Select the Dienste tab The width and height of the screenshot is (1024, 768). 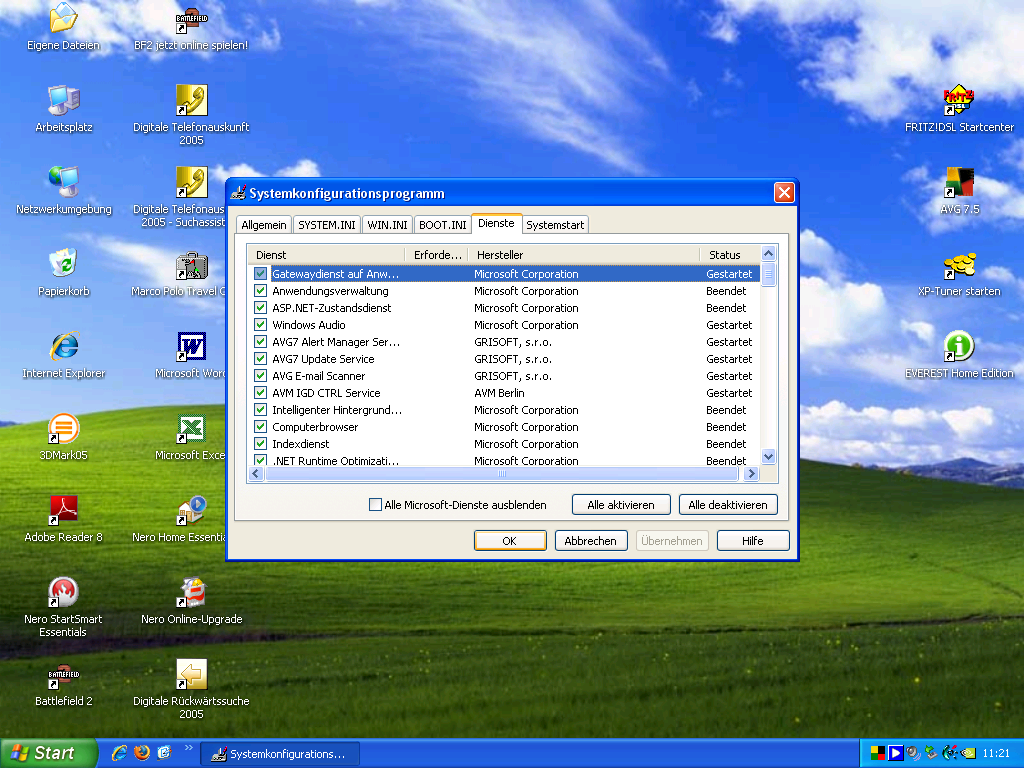click(496, 223)
